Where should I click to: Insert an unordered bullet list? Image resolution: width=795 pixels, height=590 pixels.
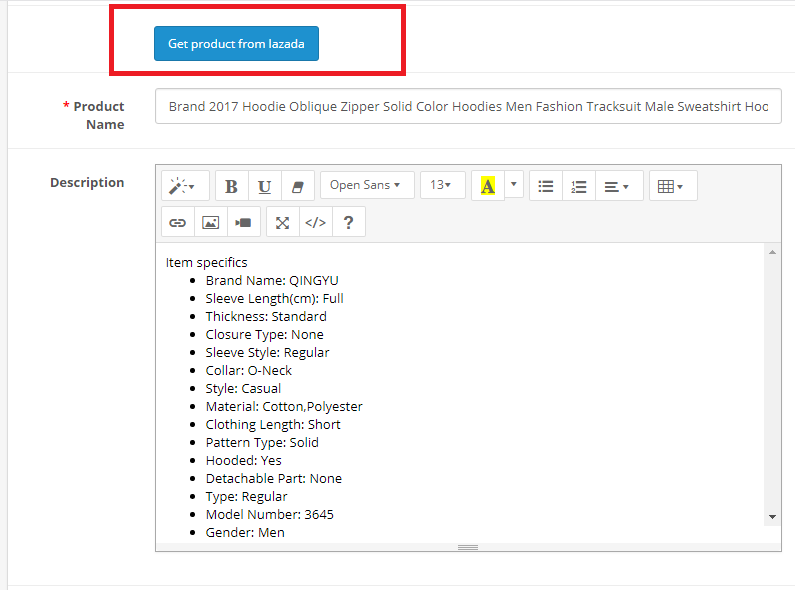(546, 186)
